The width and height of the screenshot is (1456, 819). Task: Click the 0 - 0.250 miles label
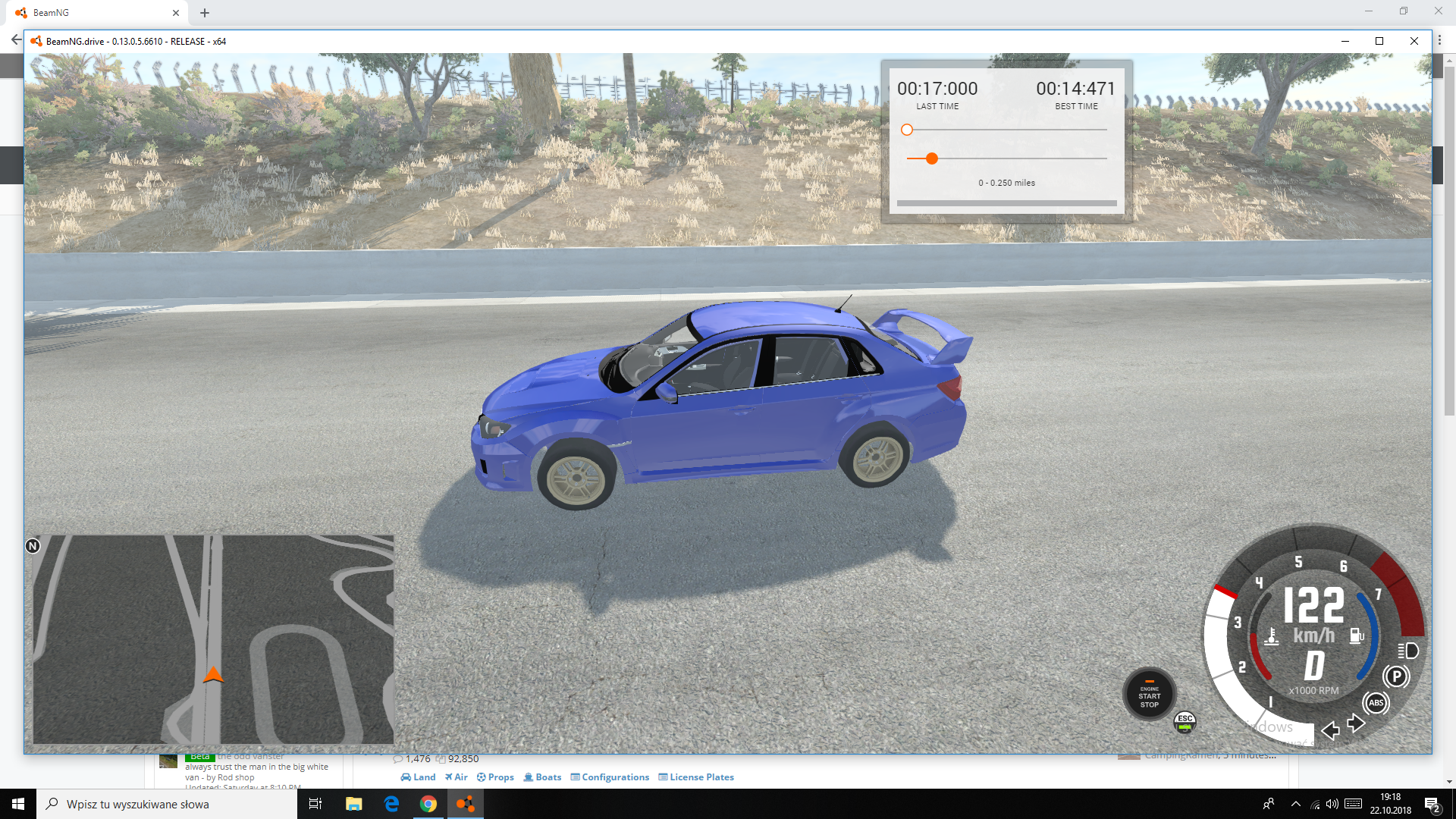(1006, 183)
